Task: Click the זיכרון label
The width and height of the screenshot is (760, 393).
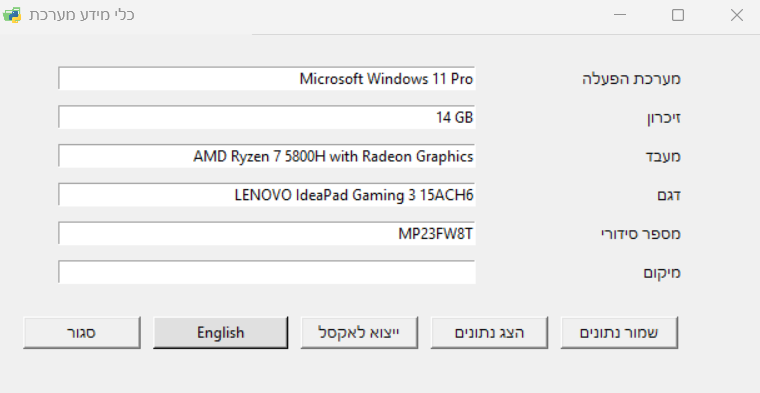Action: coord(664,118)
